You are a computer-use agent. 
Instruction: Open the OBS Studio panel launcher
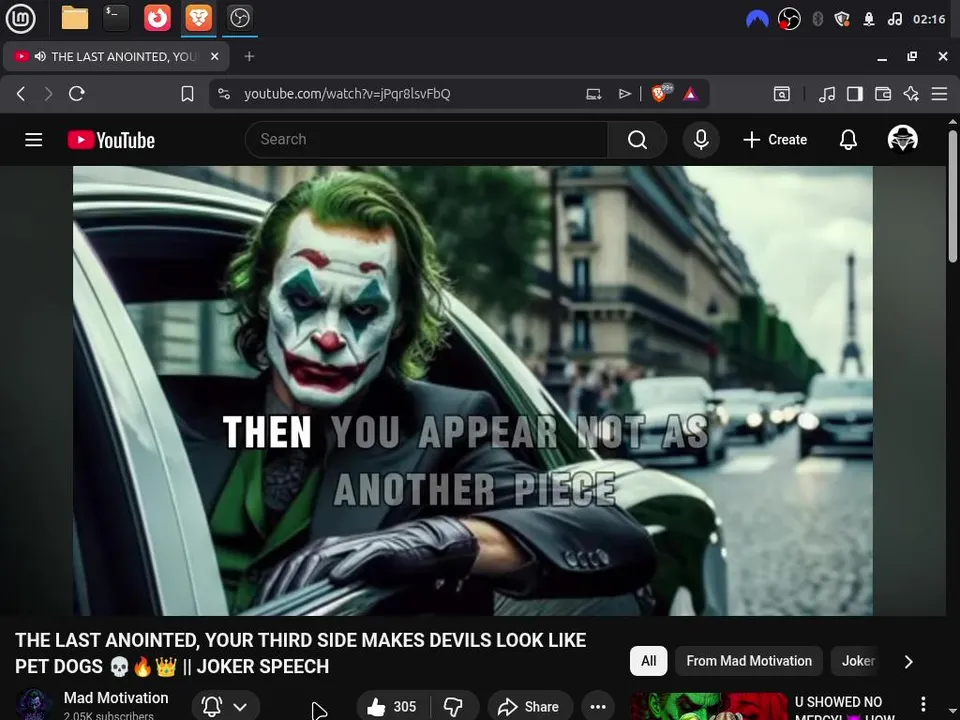(239, 18)
